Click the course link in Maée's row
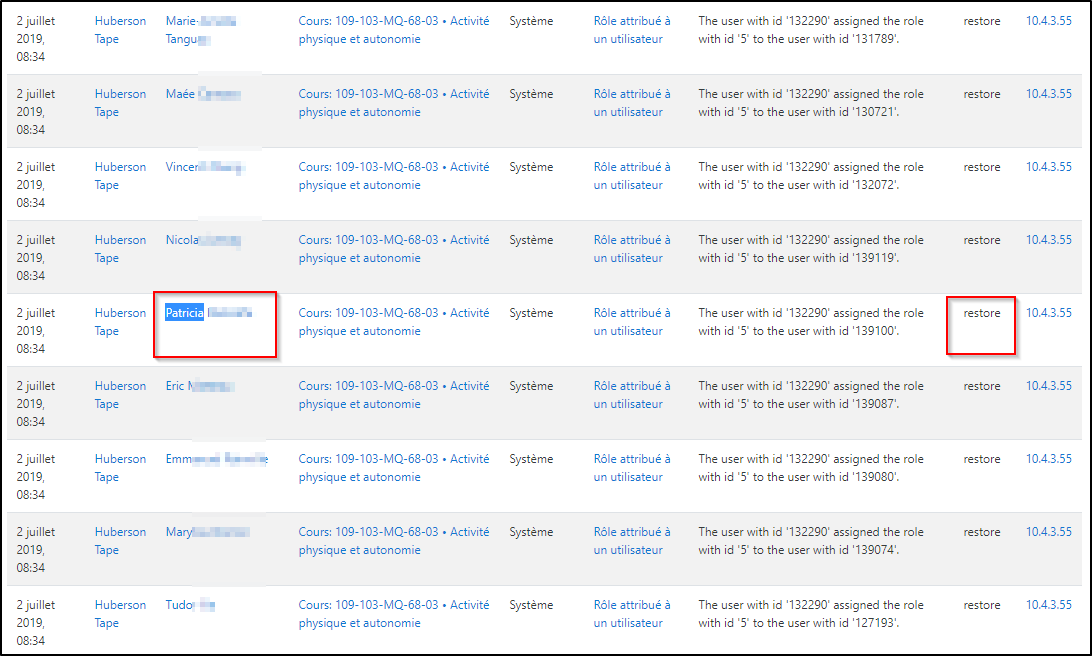Screen dimensions: 1092x656 point(393,103)
